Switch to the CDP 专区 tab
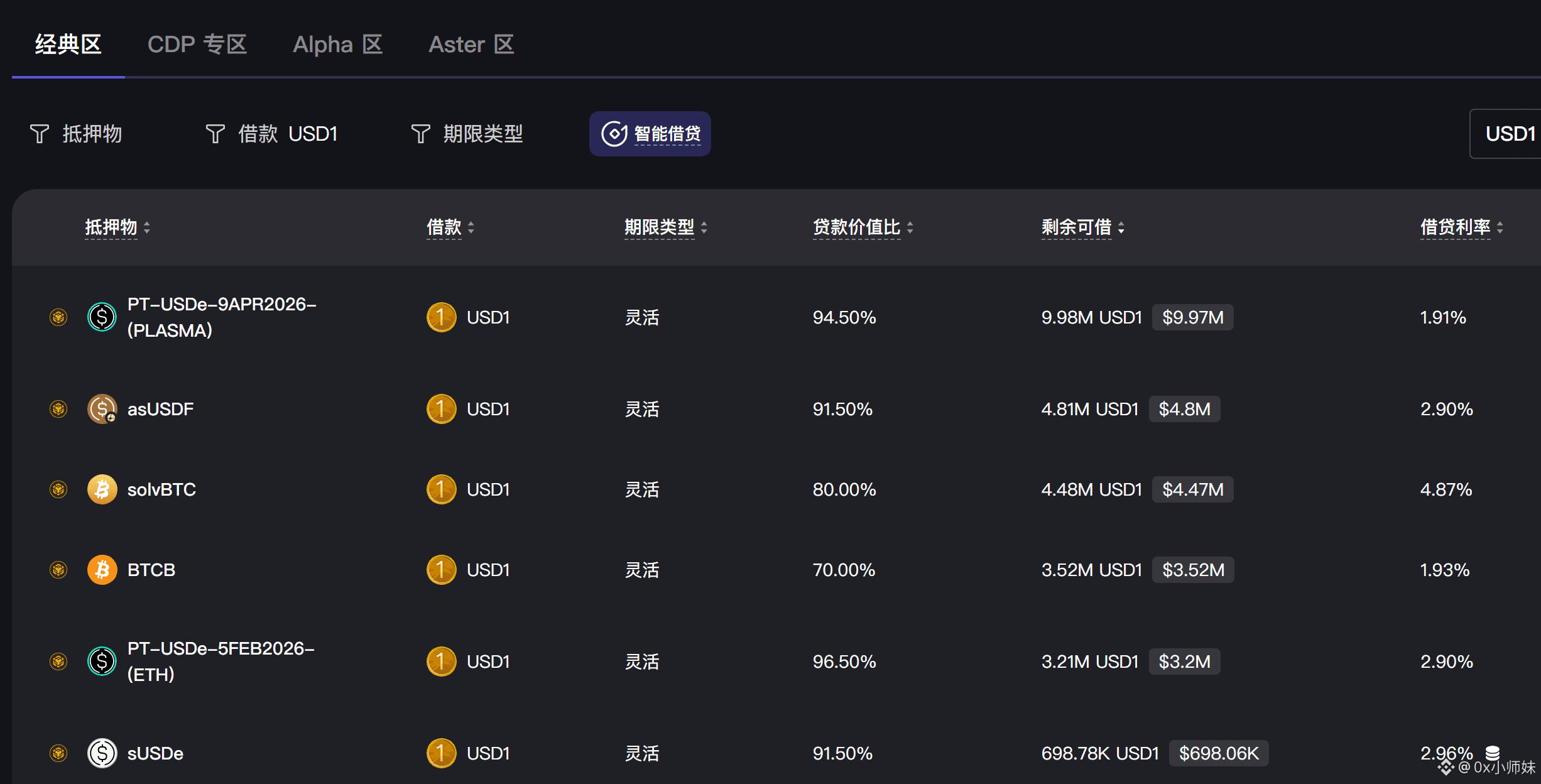1541x784 pixels. point(197,45)
